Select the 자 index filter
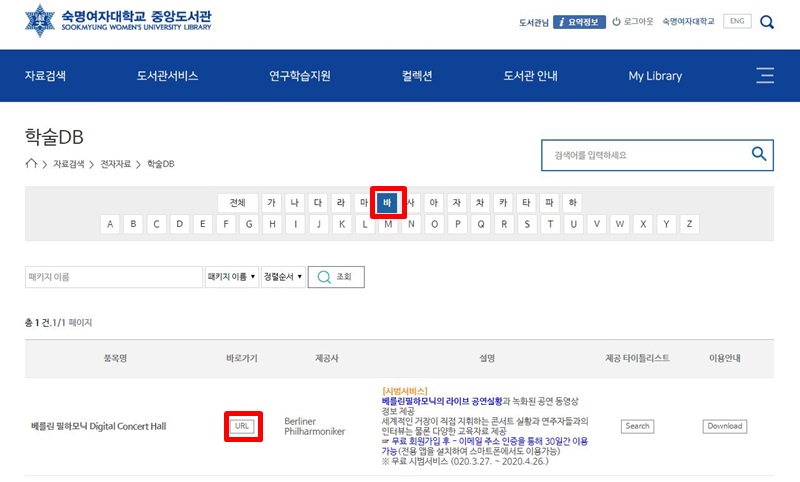Image resolution: width=800 pixels, height=482 pixels. pyautogui.click(x=457, y=203)
